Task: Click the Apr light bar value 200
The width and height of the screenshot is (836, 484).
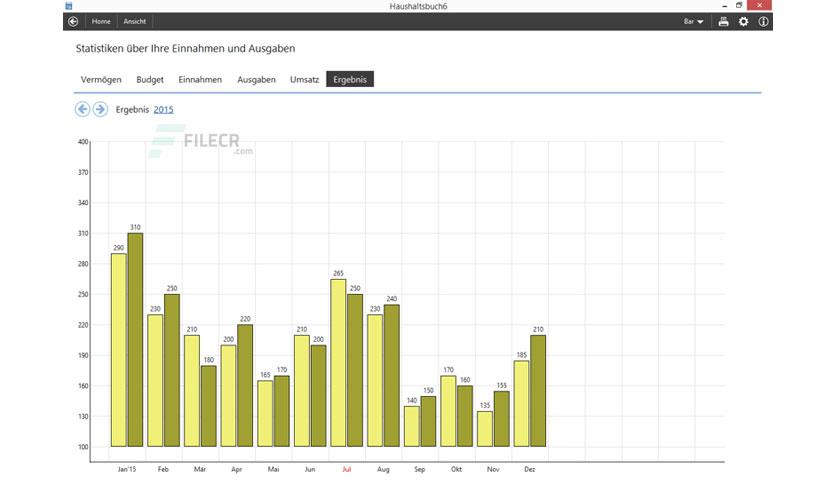Action: [x=229, y=339]
